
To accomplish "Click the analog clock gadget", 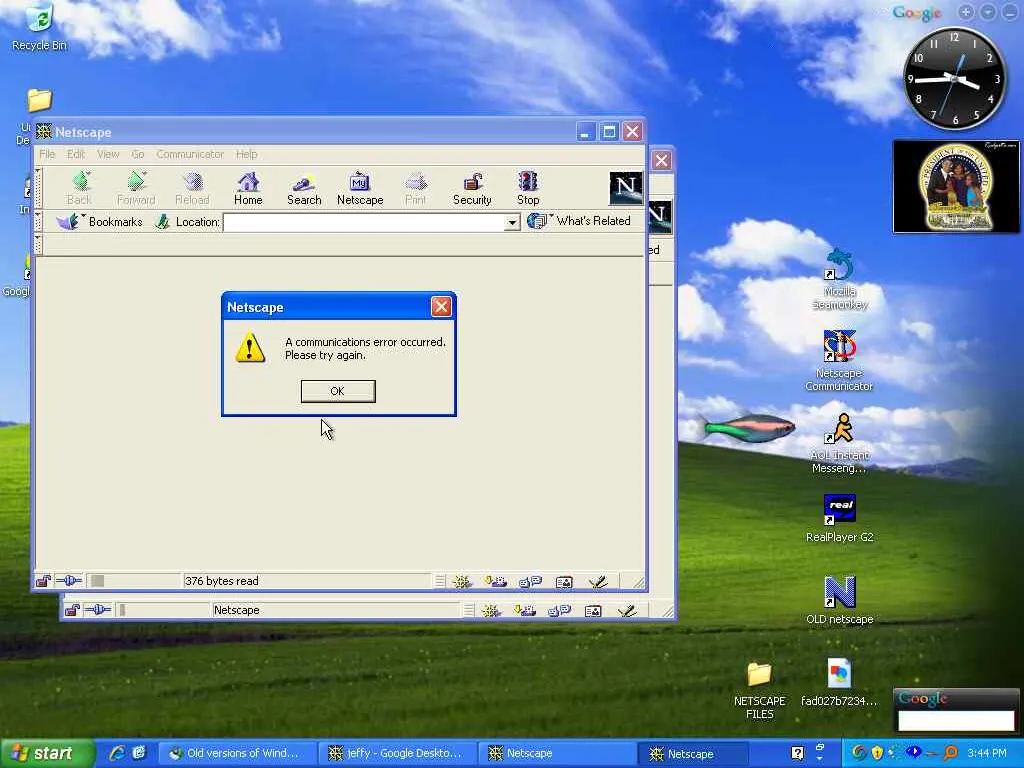I will tap(954, 79).
